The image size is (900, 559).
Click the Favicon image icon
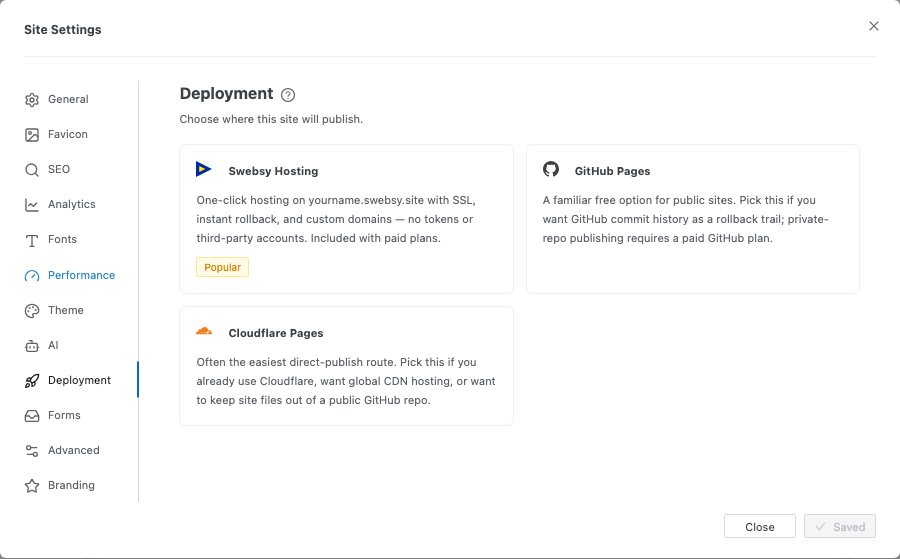[32, 135]
